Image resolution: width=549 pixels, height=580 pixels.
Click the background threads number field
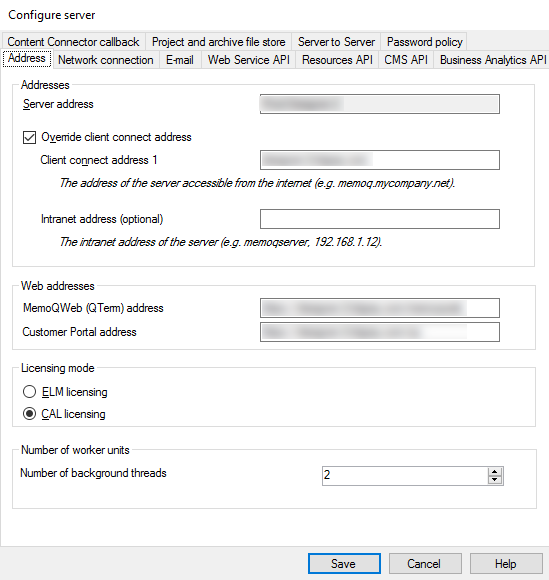pos(405,476)
